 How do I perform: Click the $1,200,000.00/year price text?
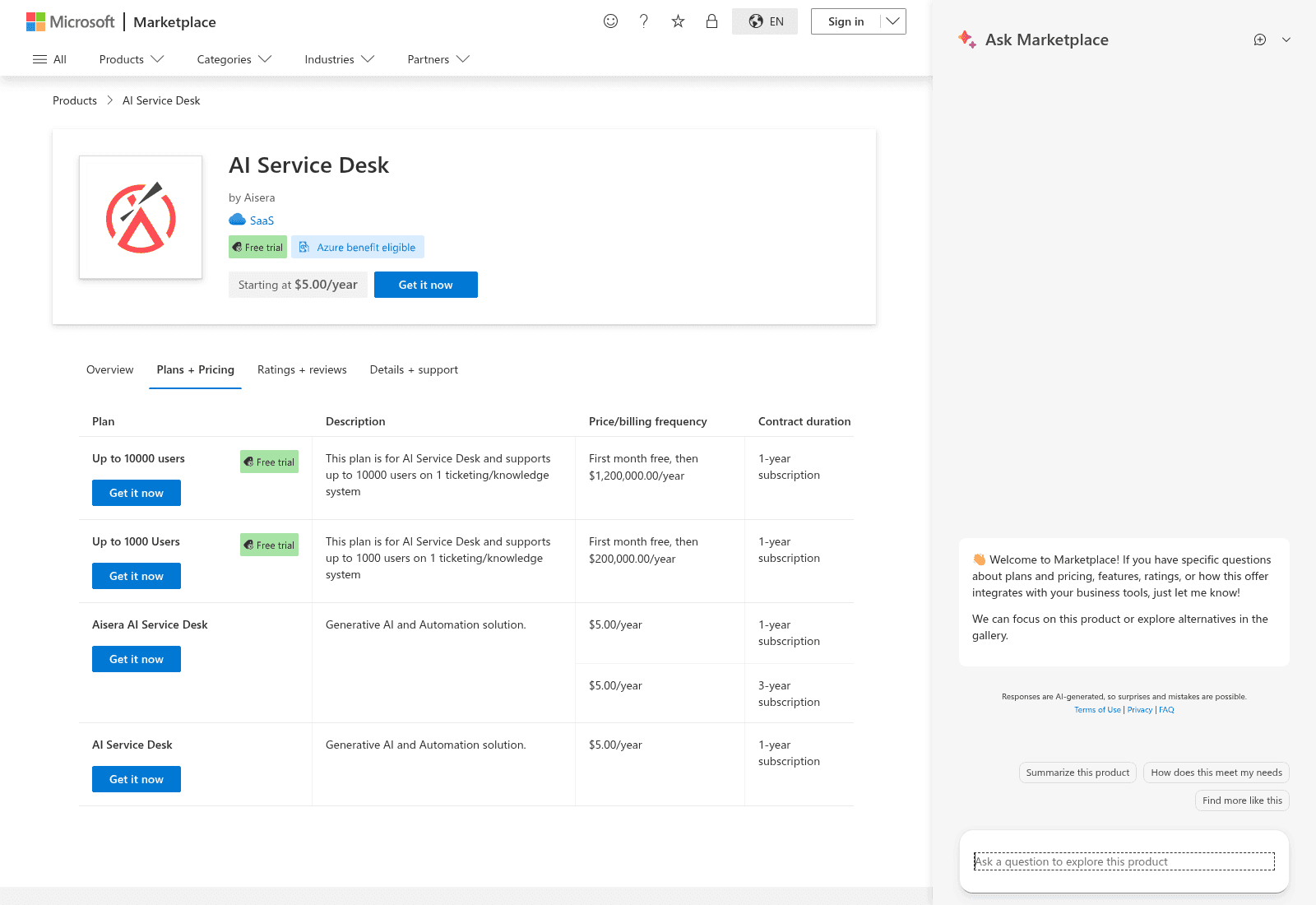(637, 476)
